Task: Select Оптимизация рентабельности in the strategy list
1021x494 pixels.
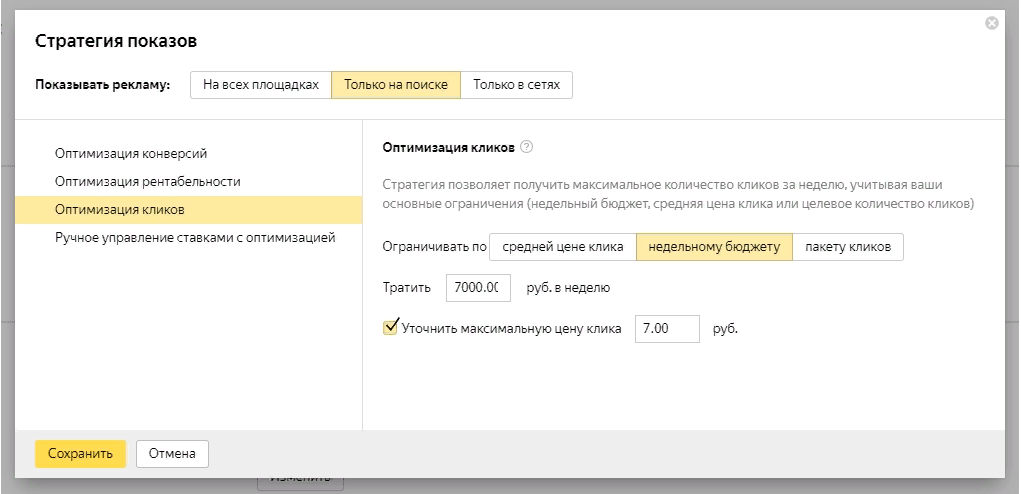Action: (x=148, y=181)
